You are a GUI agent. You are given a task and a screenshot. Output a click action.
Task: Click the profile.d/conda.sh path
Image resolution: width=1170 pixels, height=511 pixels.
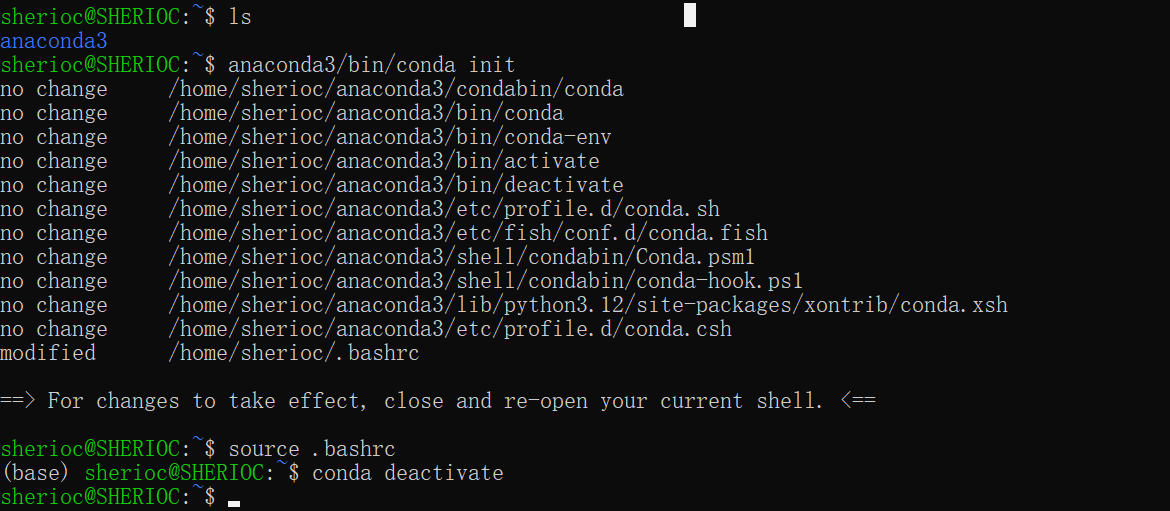click(443, 209)
